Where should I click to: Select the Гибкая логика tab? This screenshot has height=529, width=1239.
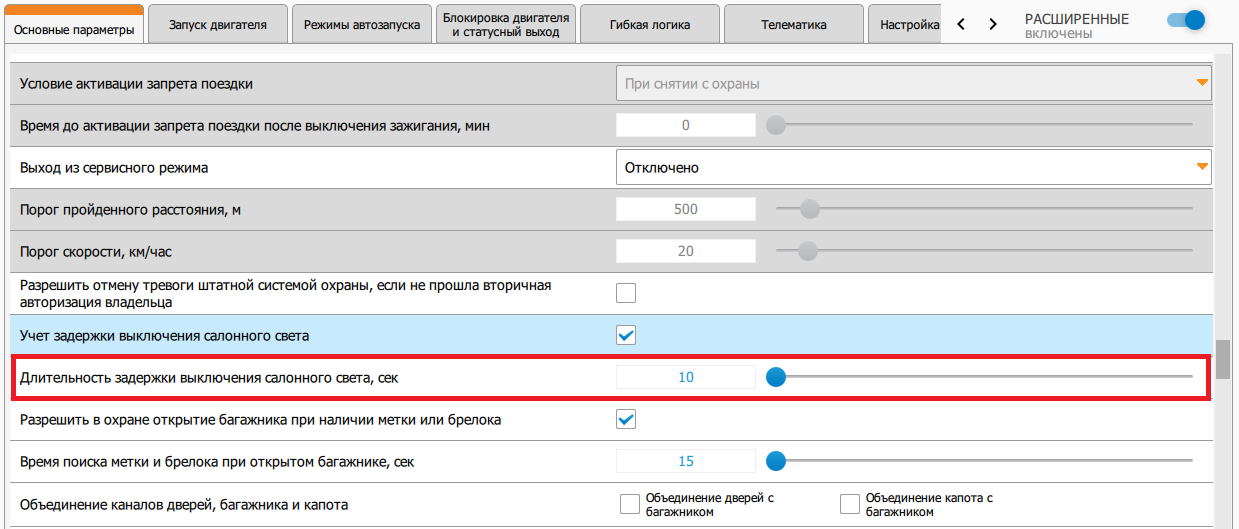[x=649, y=25]
